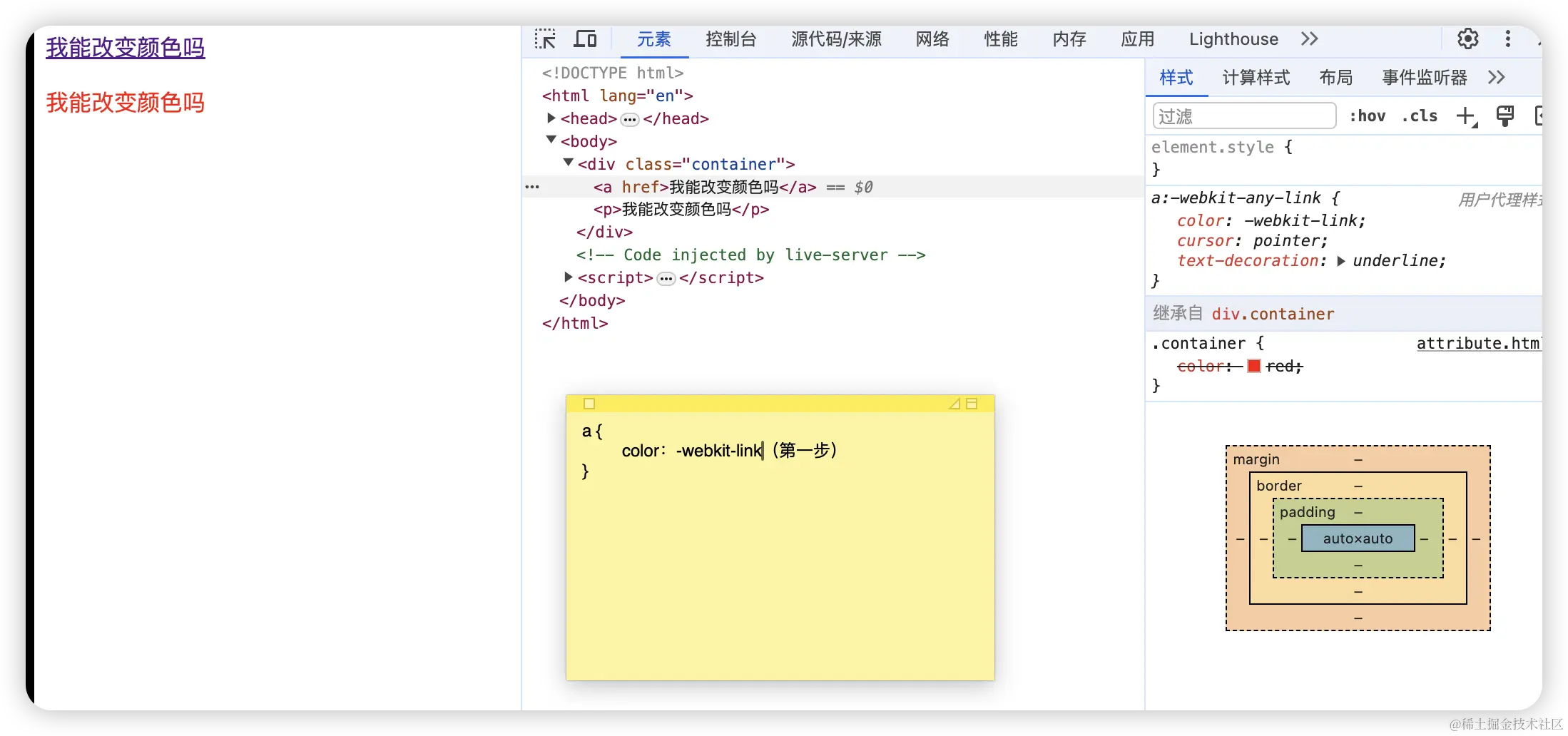Toggle the computed styles sidebar icon
This screenshot has width=1568, height=736.
[x=1539, y=116]
